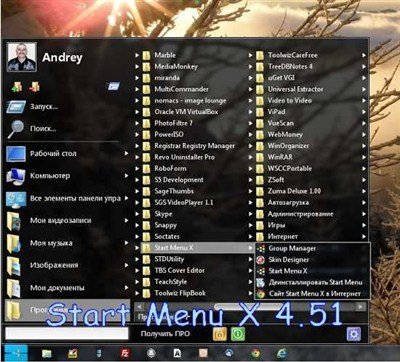Expand the Моя музыка submenu arrow
This screenshot has height=362, width=400.
coord(126,243)
